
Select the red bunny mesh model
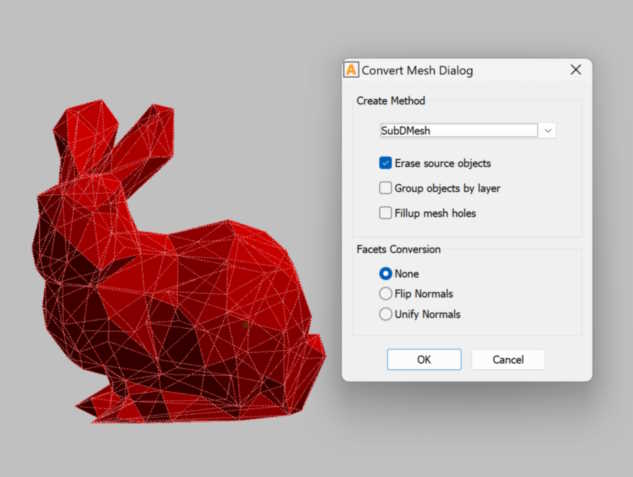(178, 266)
